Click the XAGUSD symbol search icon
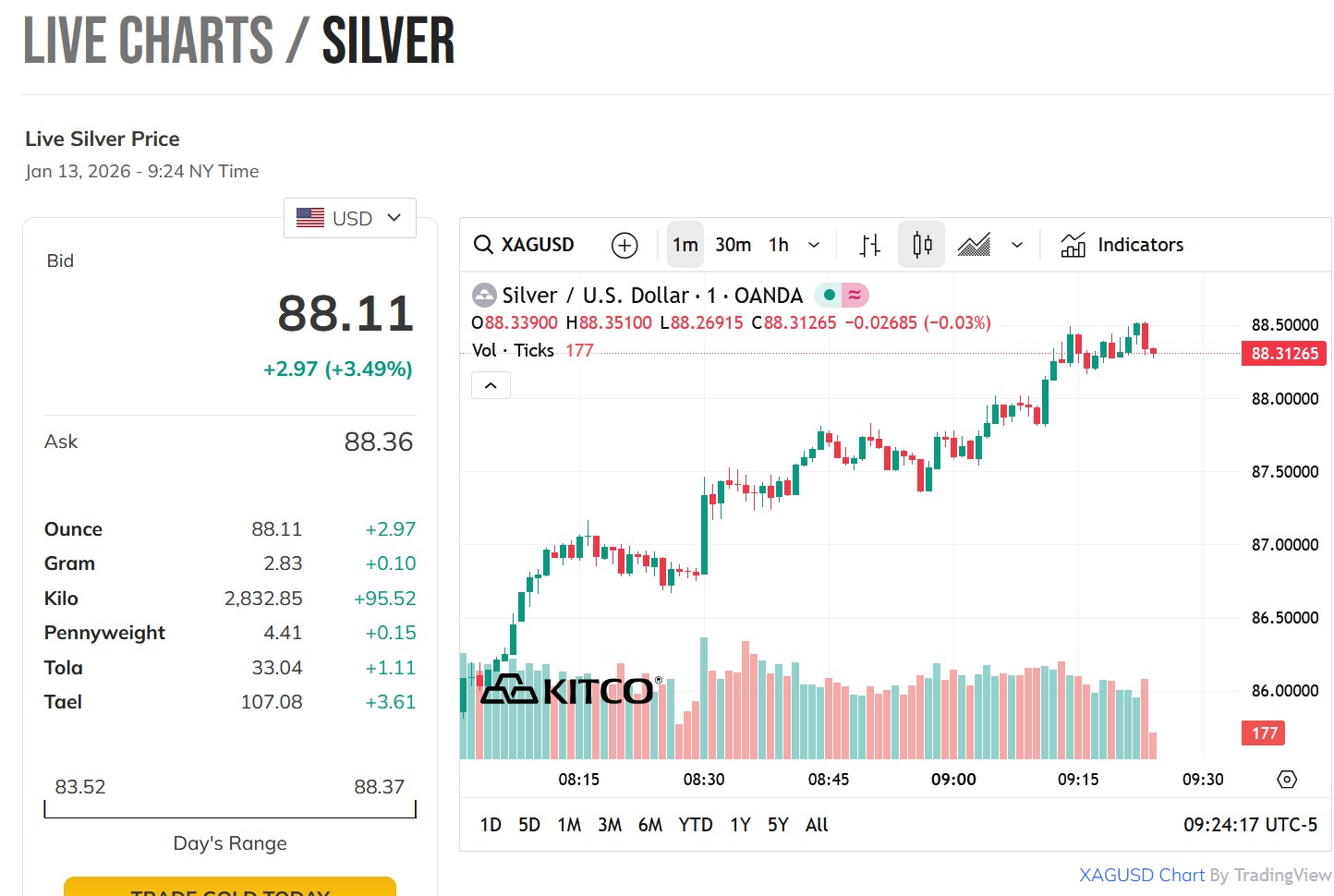1334x896 pixels. tap(483, 245)
